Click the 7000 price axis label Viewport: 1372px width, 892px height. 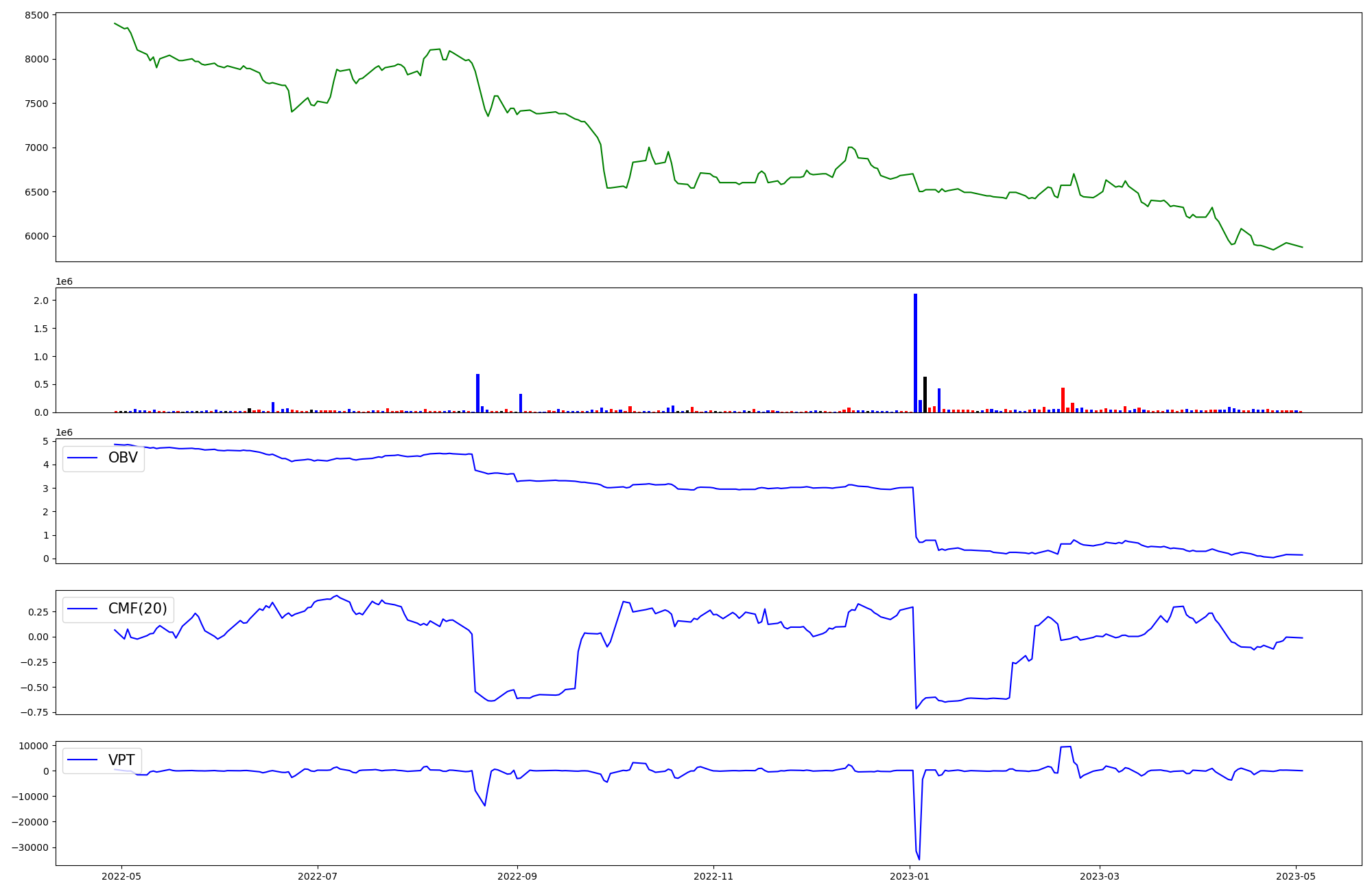36,148
